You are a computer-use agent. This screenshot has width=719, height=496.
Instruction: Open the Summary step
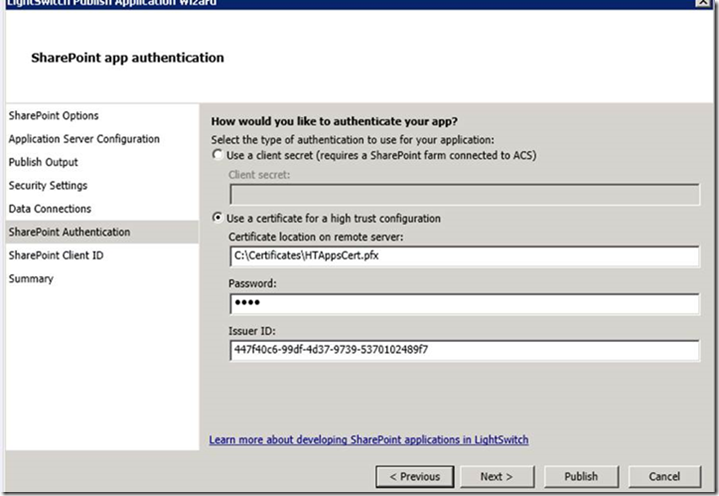(x=31, y=279)
